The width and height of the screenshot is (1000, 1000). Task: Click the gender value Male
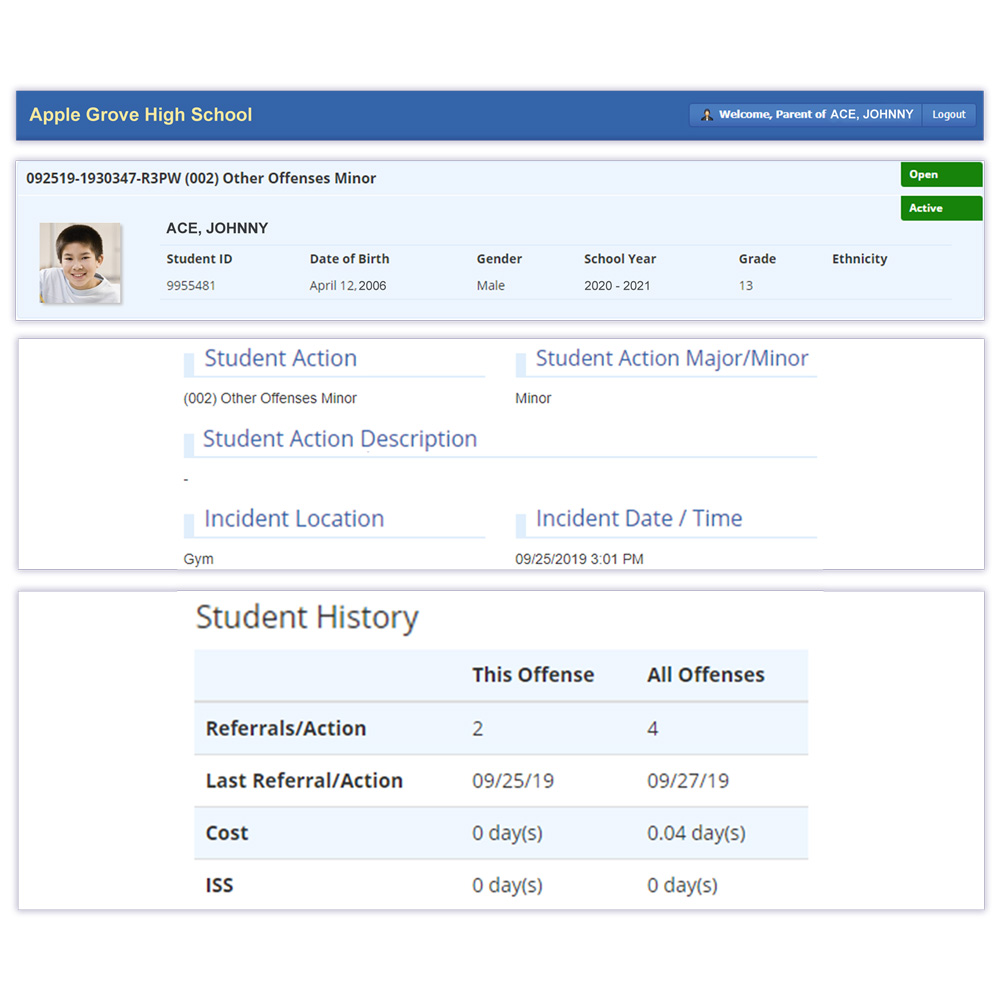[490, 286]
